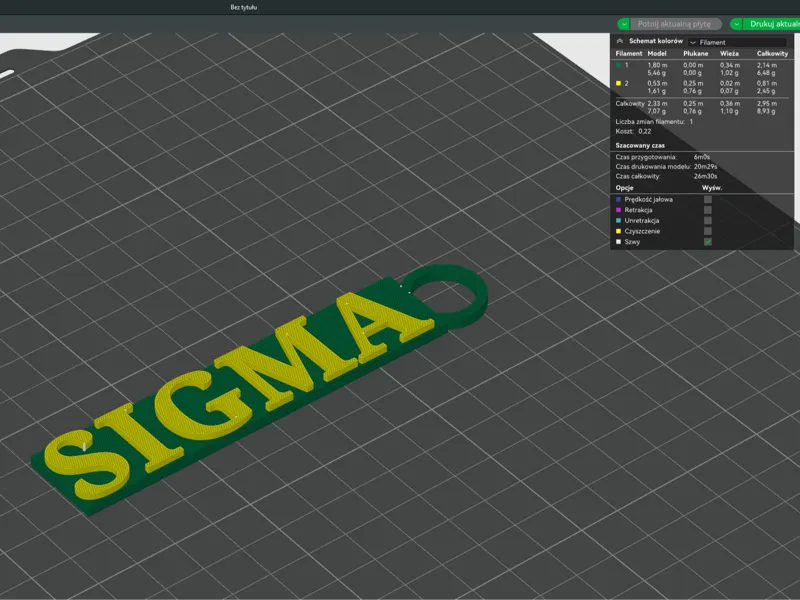Enable the Czyszczenie display checkbox
The image size is (800, 600).
708,231
